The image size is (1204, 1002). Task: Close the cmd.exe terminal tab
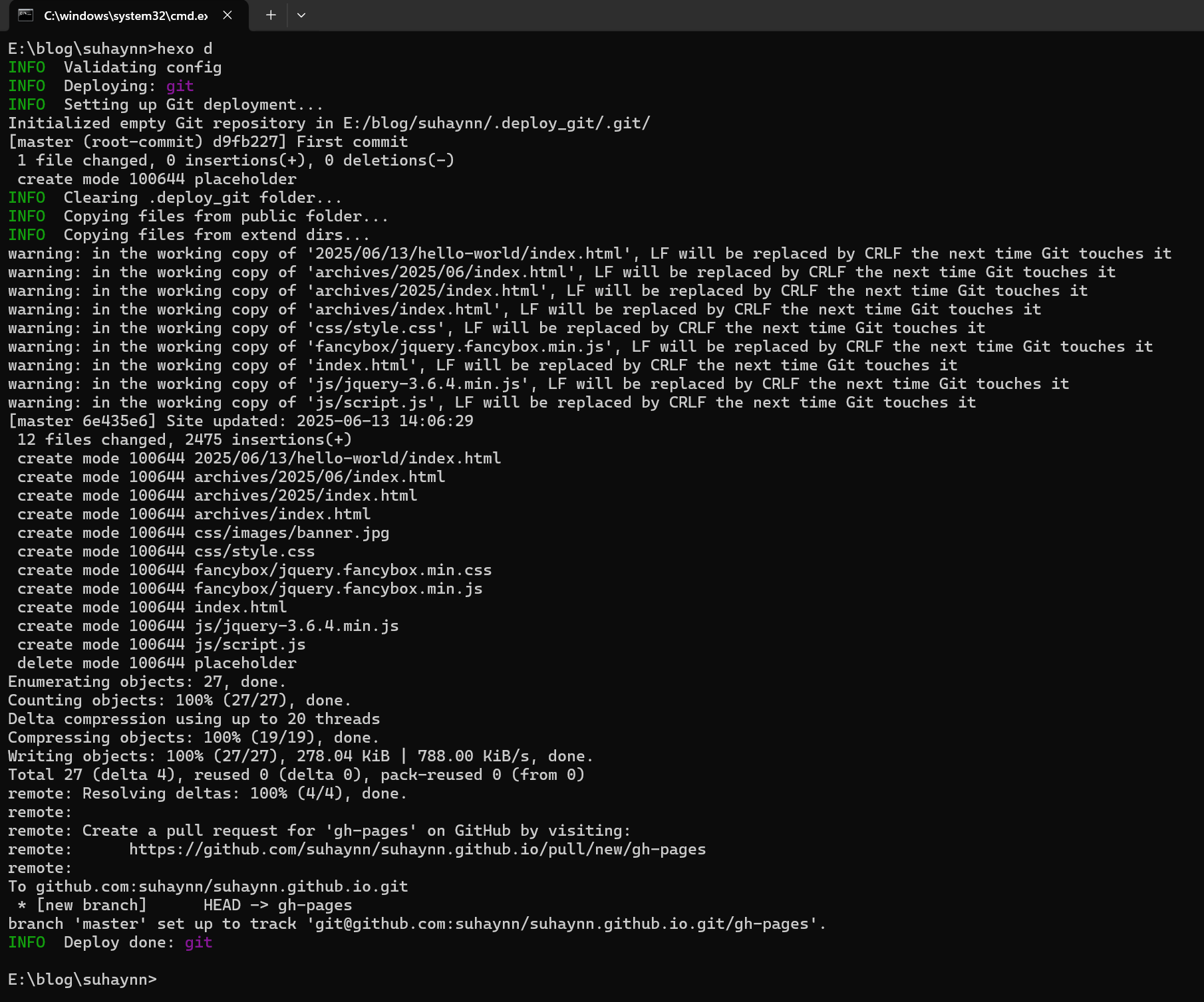[x=227, y=15]
